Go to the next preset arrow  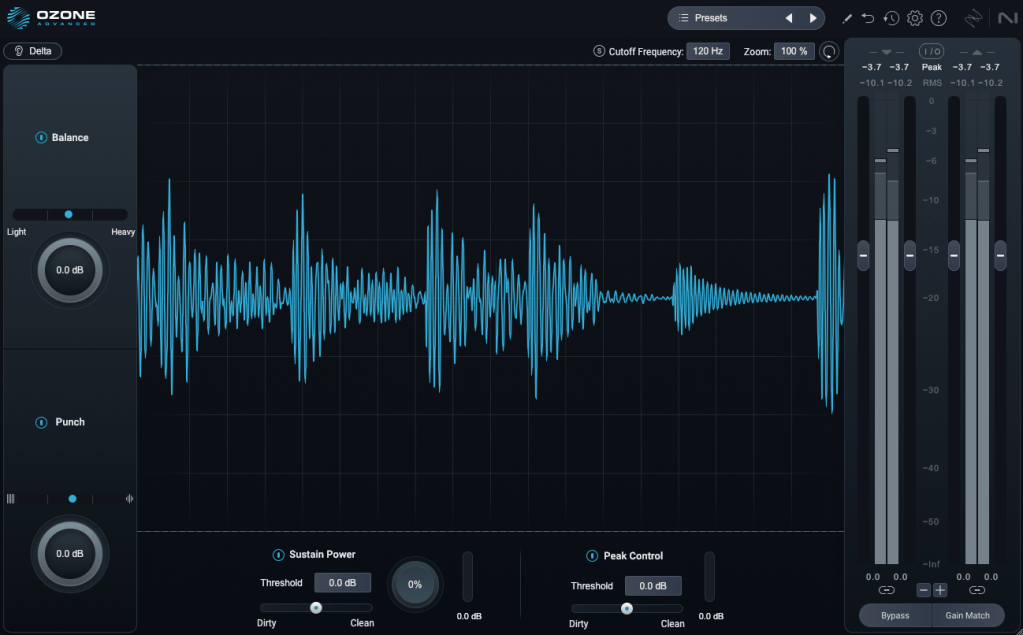[x=812, y=18]
